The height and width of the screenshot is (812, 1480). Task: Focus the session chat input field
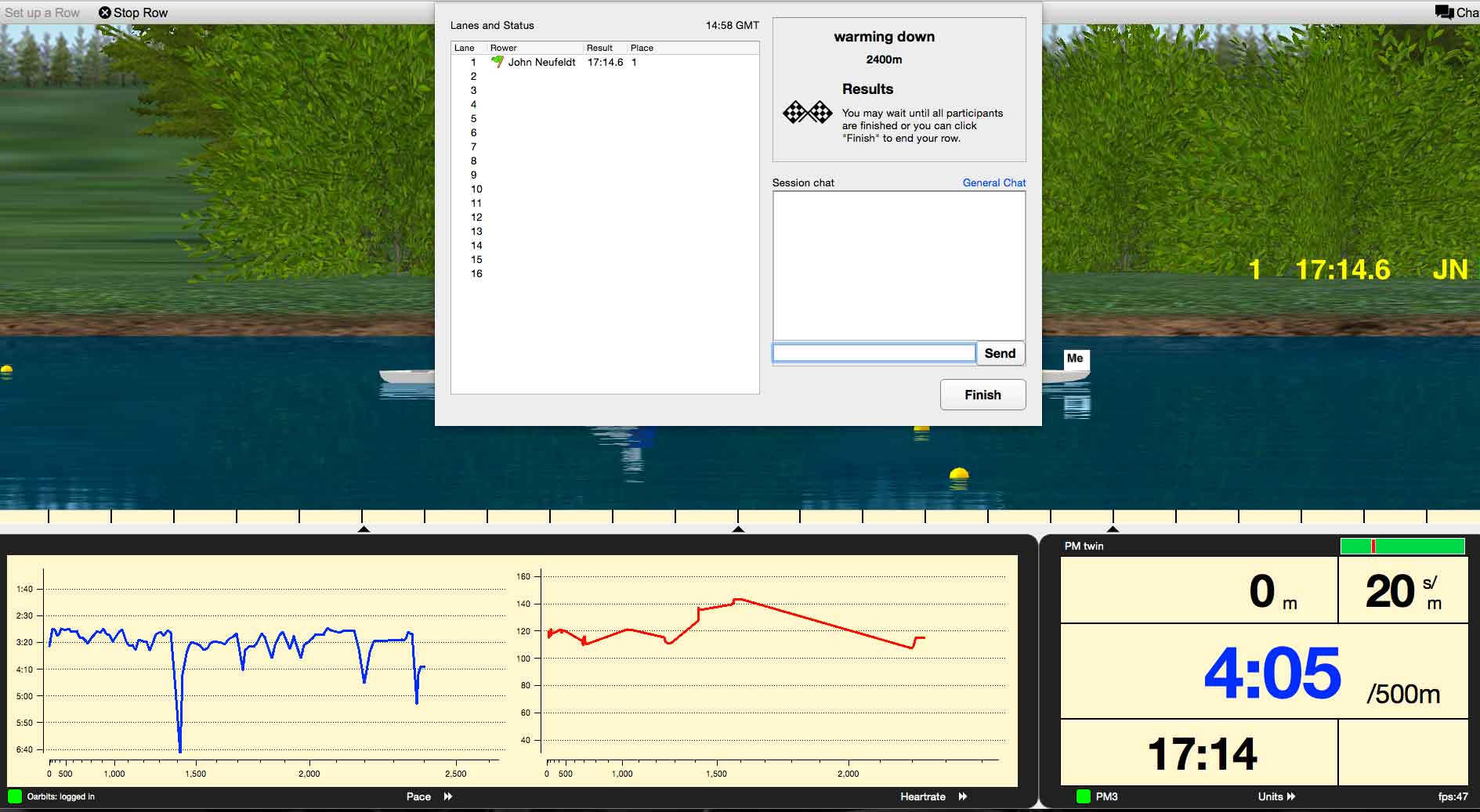pos(874,353)
